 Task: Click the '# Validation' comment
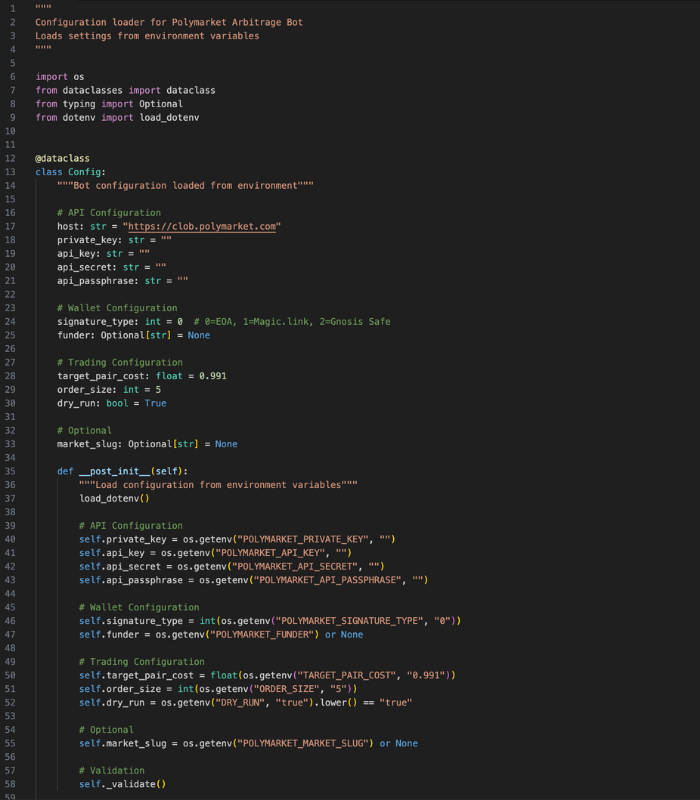112,771
